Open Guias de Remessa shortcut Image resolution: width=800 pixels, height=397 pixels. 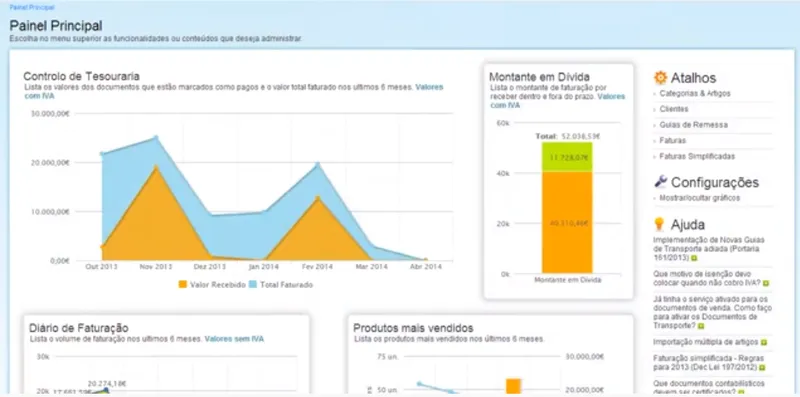(x=693, y=125)
